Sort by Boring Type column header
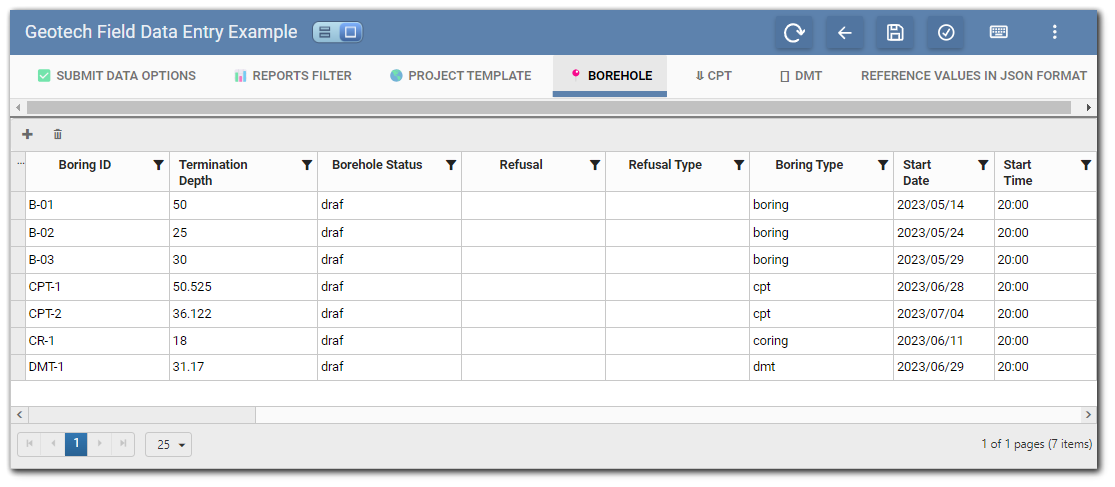Image resolution: width=1115 pixels, height=487 pixels. coord(808,165)
